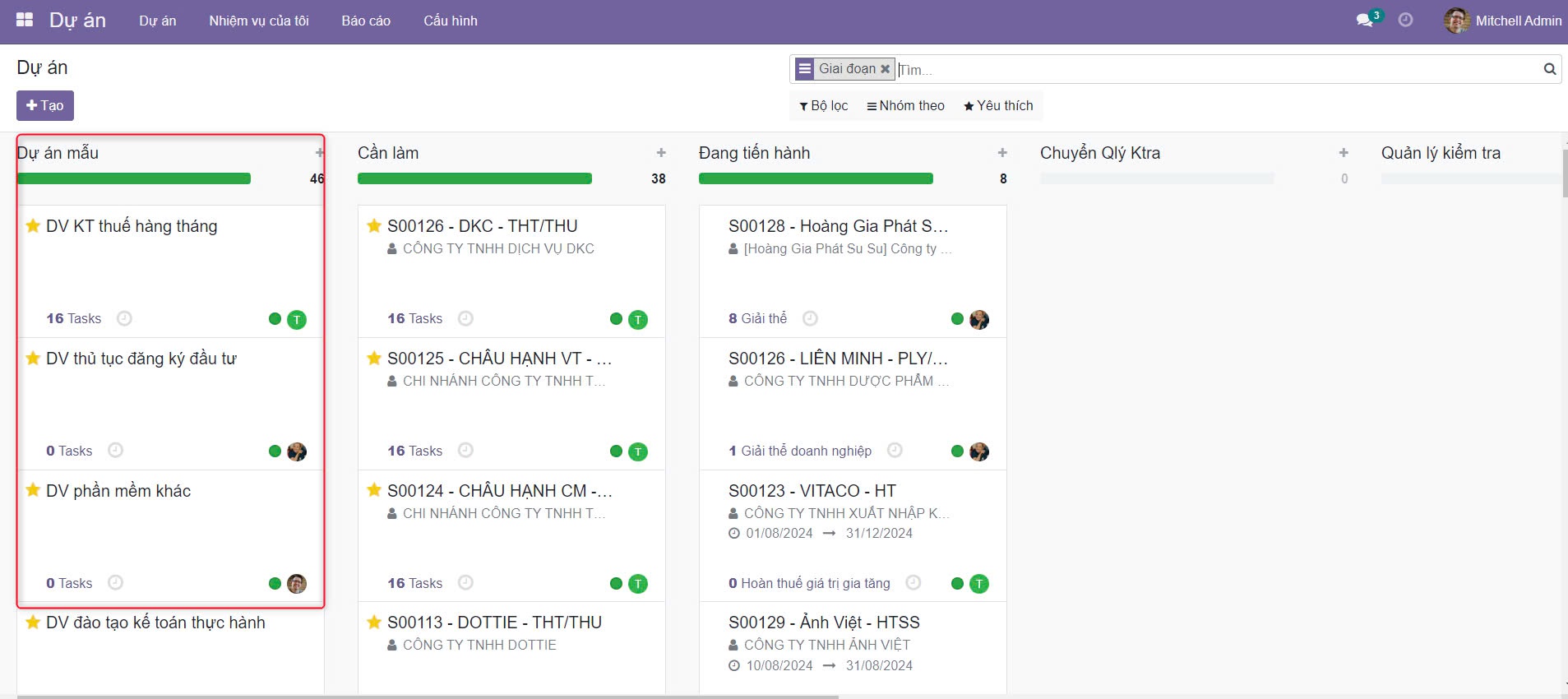Toggle favorite star on DV KT thuế hàng tháng
Viewport: 1568px width, 699px height.
[x=33, y=226]
